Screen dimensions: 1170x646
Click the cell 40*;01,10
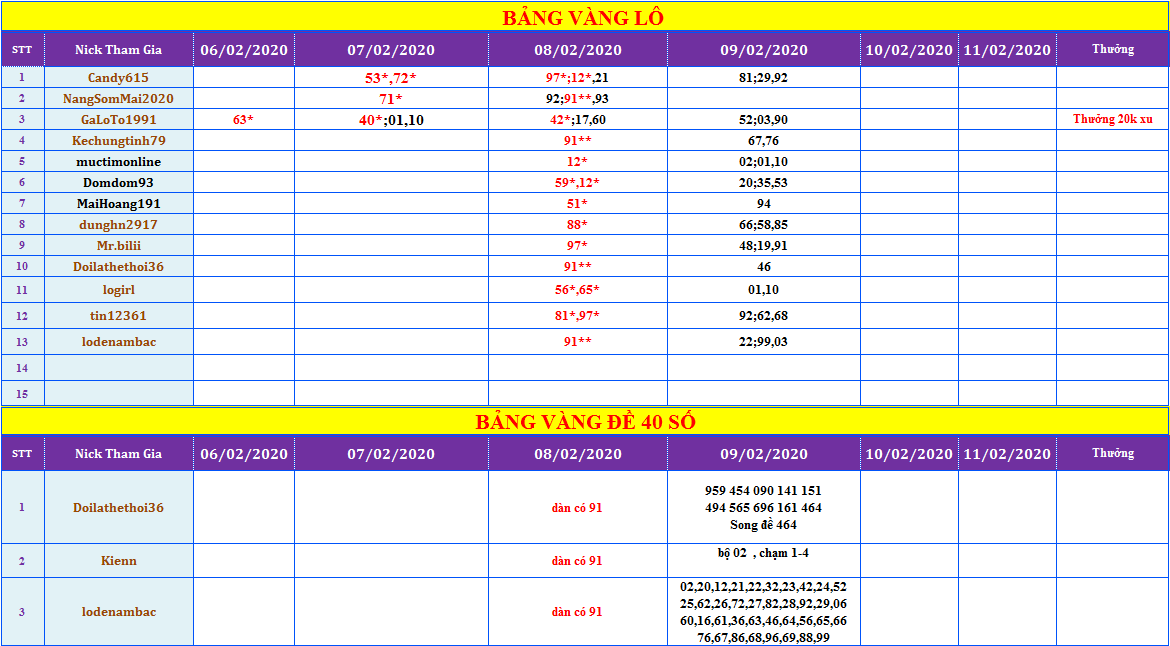click(x=391, y=119)
